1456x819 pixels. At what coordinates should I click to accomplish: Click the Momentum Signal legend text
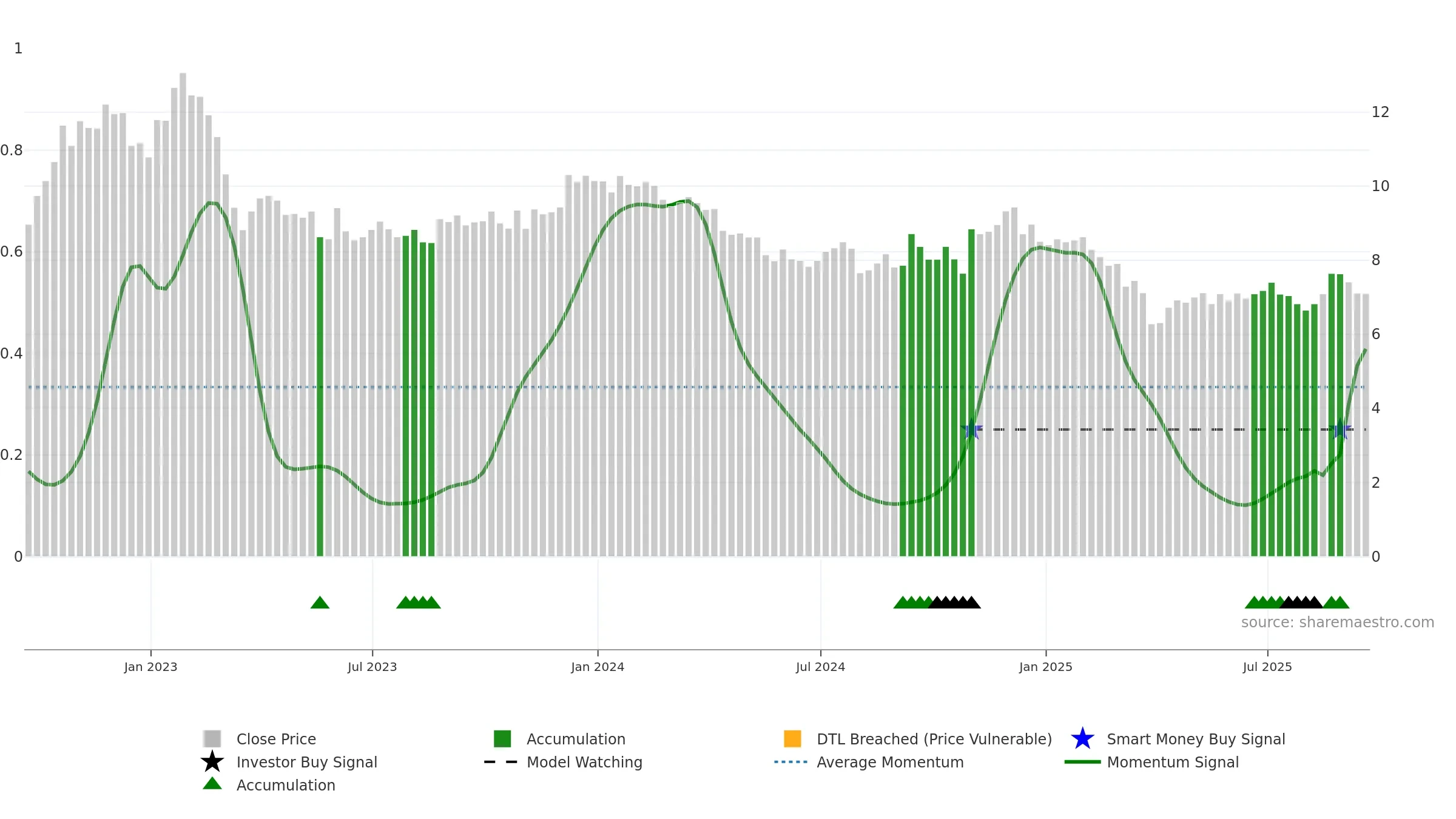pos(1173,763)
